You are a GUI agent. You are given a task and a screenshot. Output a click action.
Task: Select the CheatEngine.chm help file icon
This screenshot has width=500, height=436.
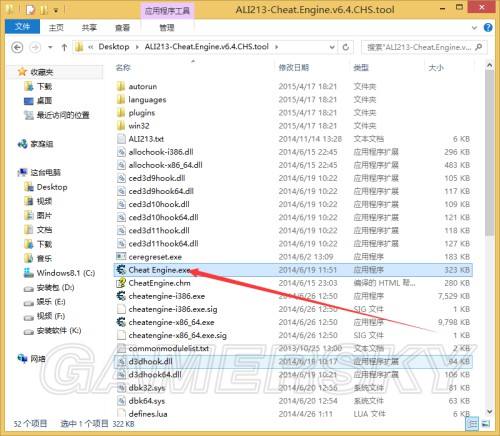tap(121, 283)
